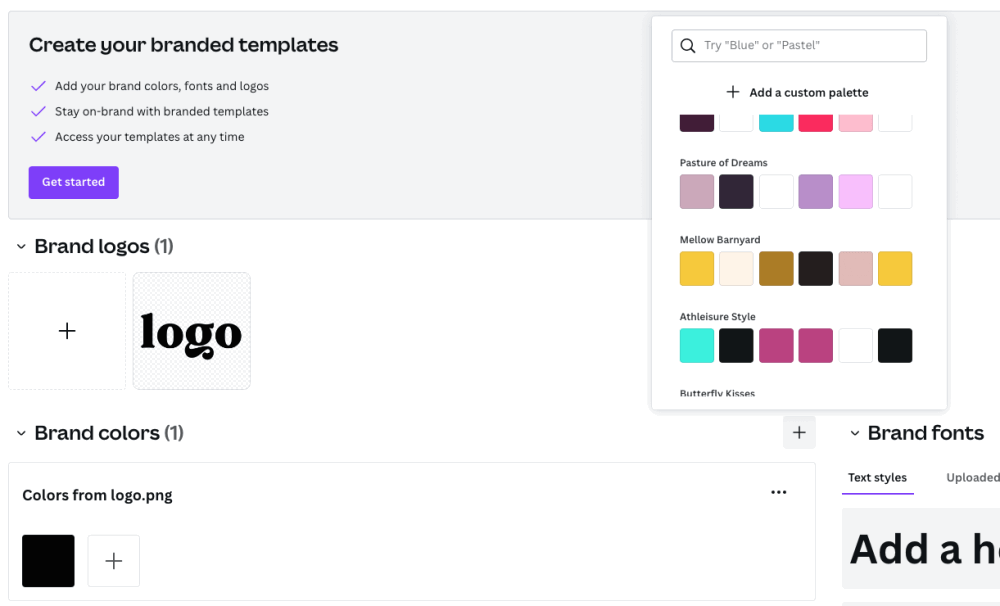Collapse the Brand logos section
The height and width of the screenshot is (606, 1000).
pyautogui.click(x=21, y=246)
